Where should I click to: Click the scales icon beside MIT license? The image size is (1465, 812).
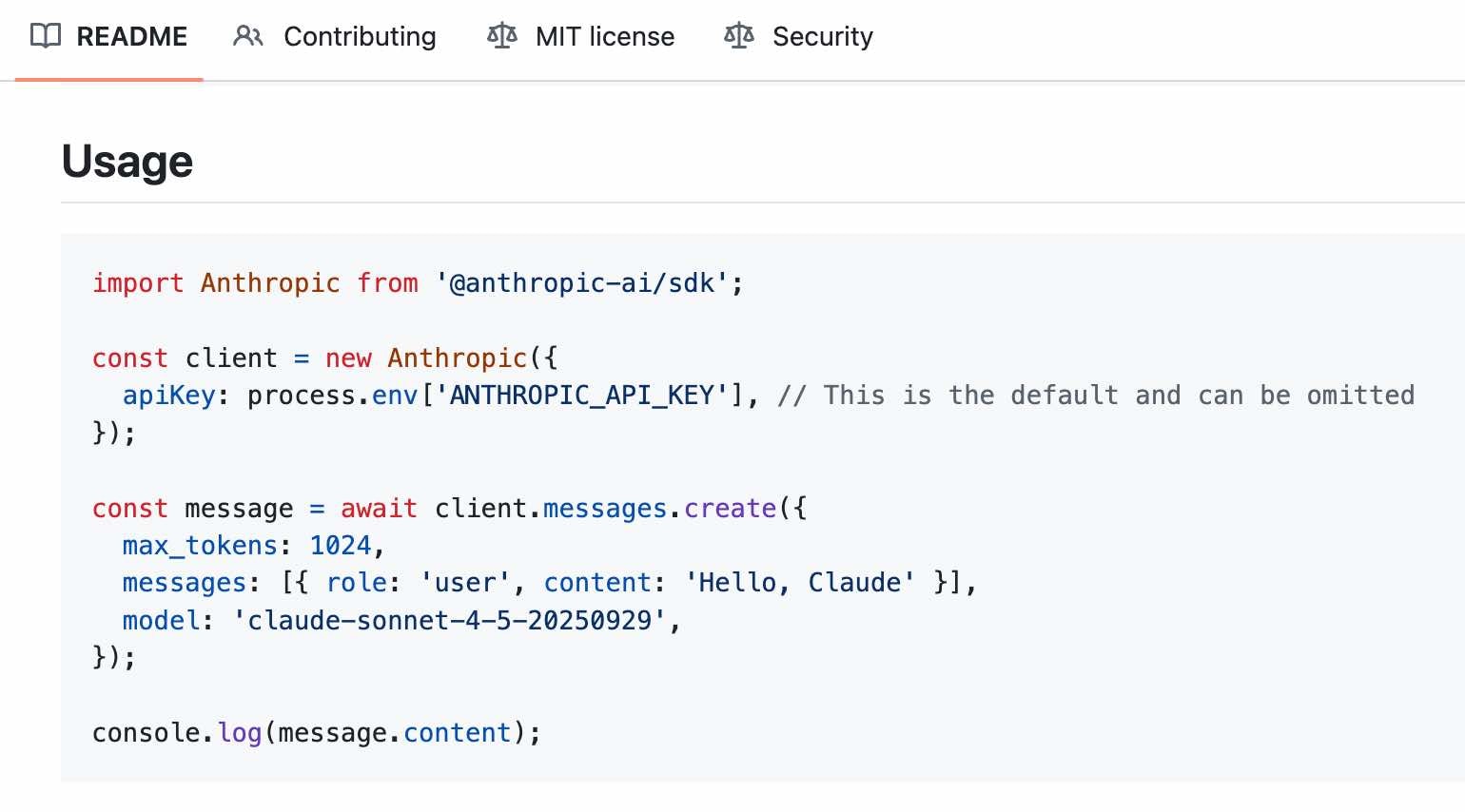502,36
